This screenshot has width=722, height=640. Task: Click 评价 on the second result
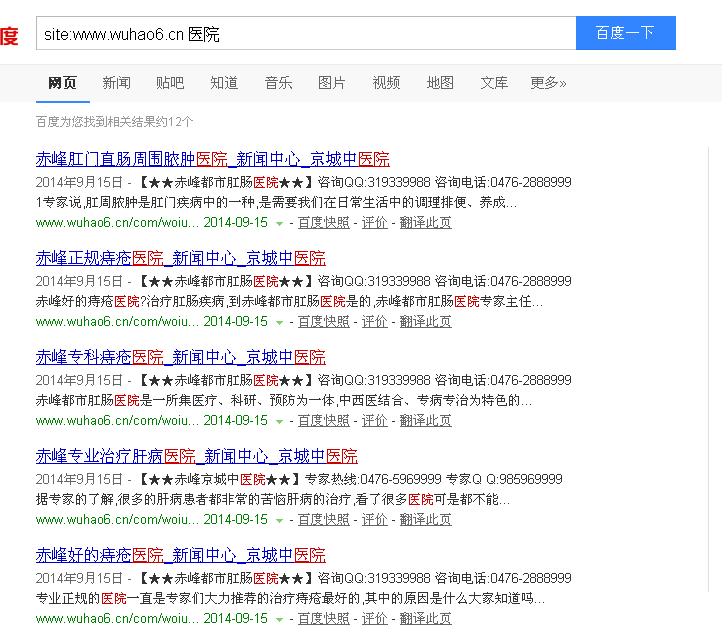tap(375, 322)
